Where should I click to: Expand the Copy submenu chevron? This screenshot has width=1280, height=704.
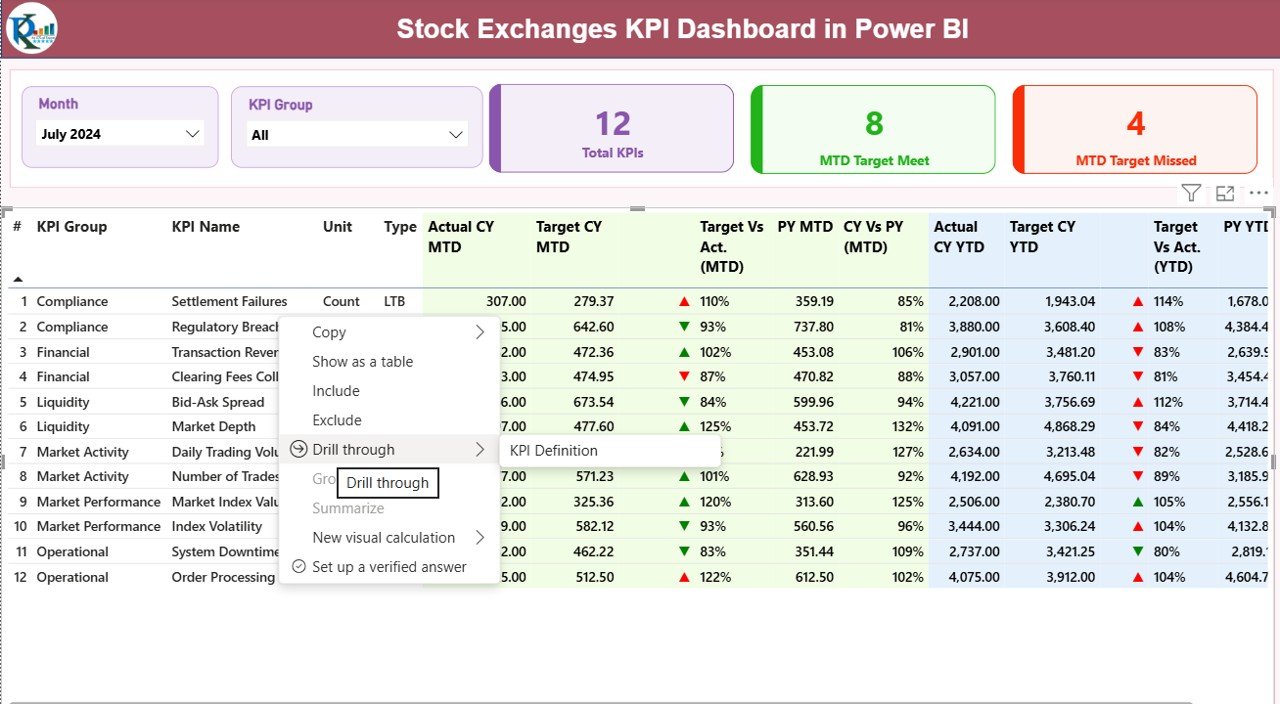481,332
